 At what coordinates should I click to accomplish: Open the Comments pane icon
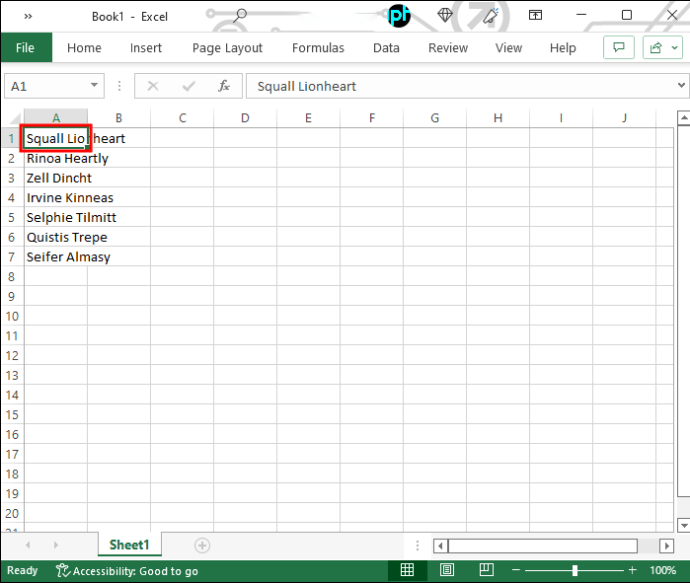click(619, 47)
